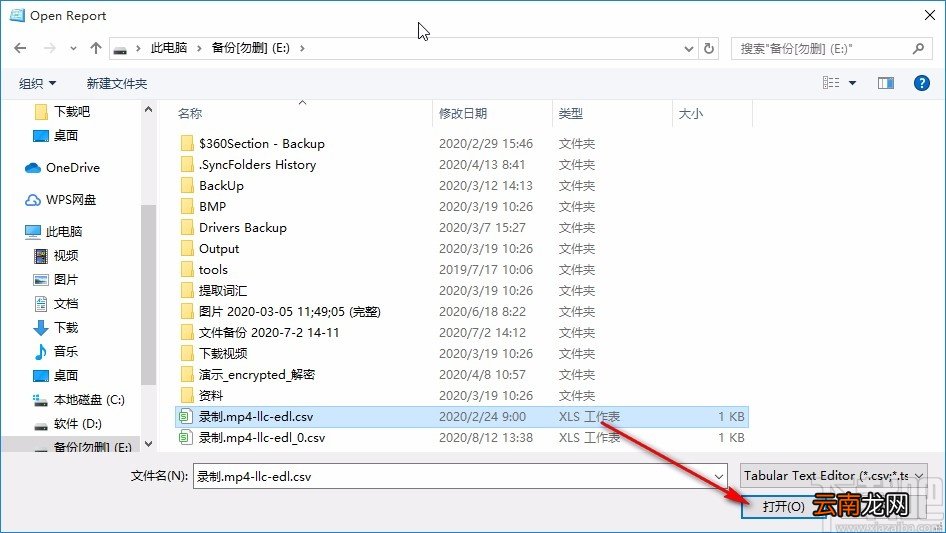Viewport: 946px width, 533px height.
Task: Select 本地磁盘 (C:) in the sidebar
Action: (x=78, y=400)
